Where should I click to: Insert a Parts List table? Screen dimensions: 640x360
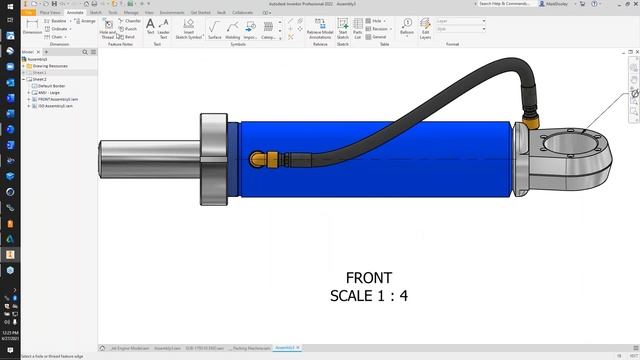tap(358, 29)
